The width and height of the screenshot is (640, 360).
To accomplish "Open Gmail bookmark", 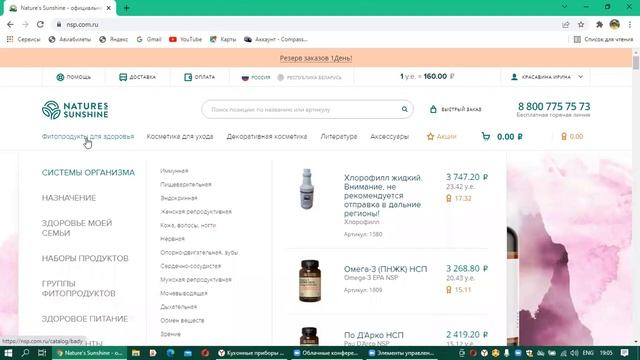I will coord(149,39).
